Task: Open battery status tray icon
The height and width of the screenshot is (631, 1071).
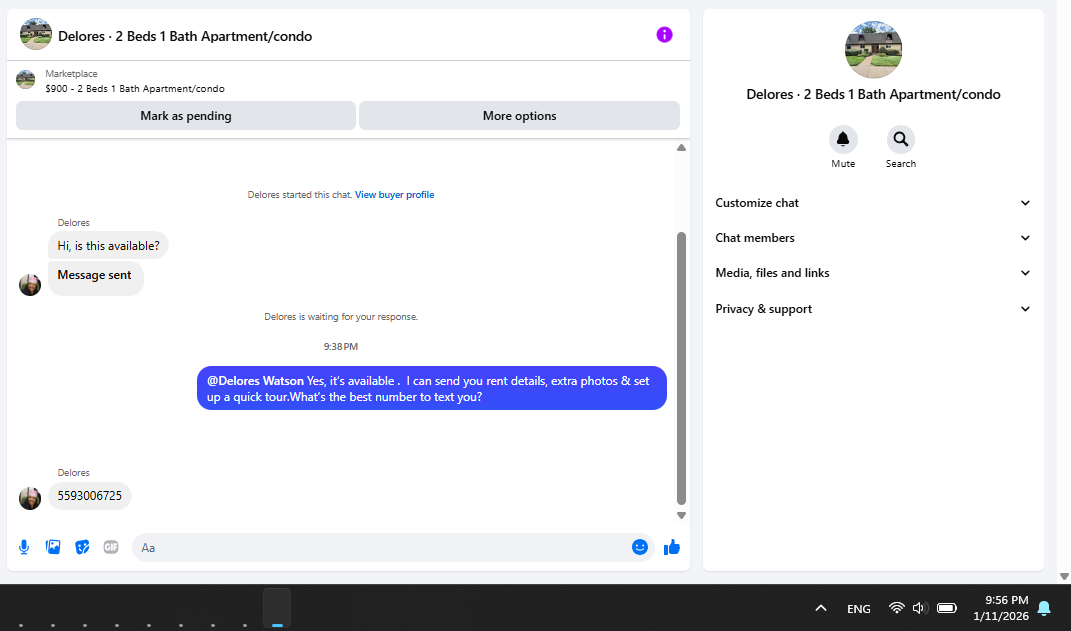Action: (947, 608)
